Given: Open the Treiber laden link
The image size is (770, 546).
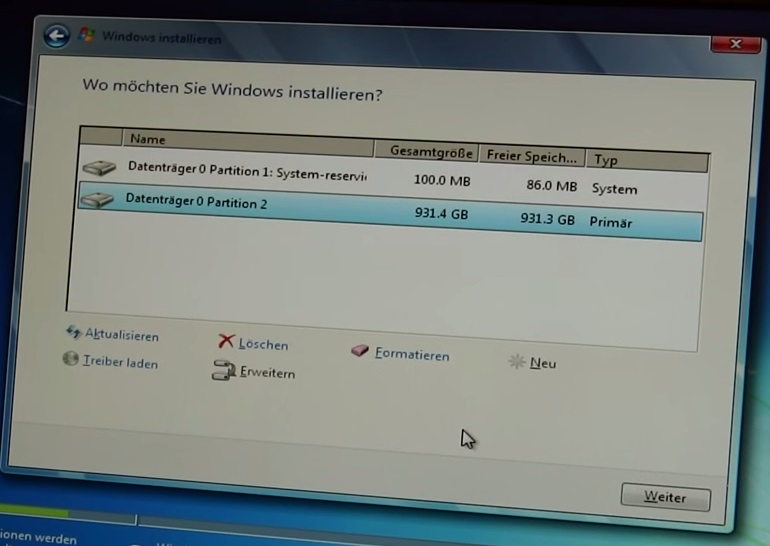Looking at the screenshot, I should 120,362.
